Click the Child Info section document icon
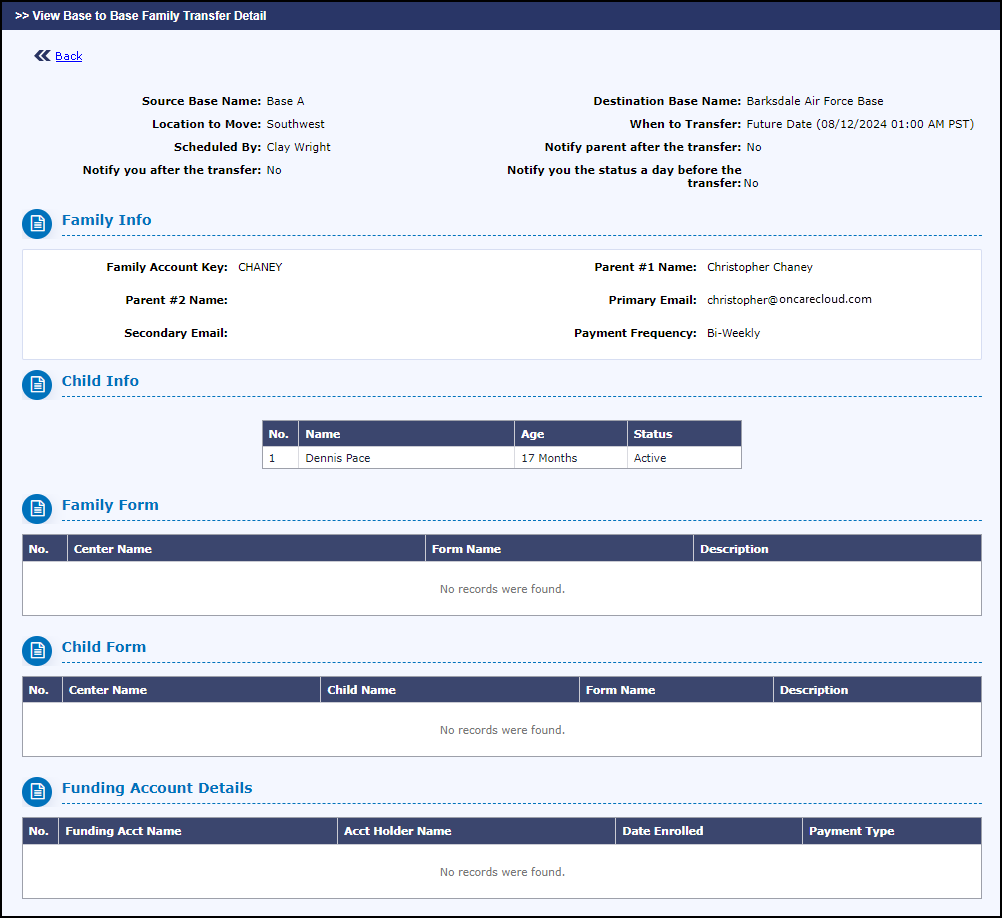This screenshot has height=918, width=1002. coord(37,385)
